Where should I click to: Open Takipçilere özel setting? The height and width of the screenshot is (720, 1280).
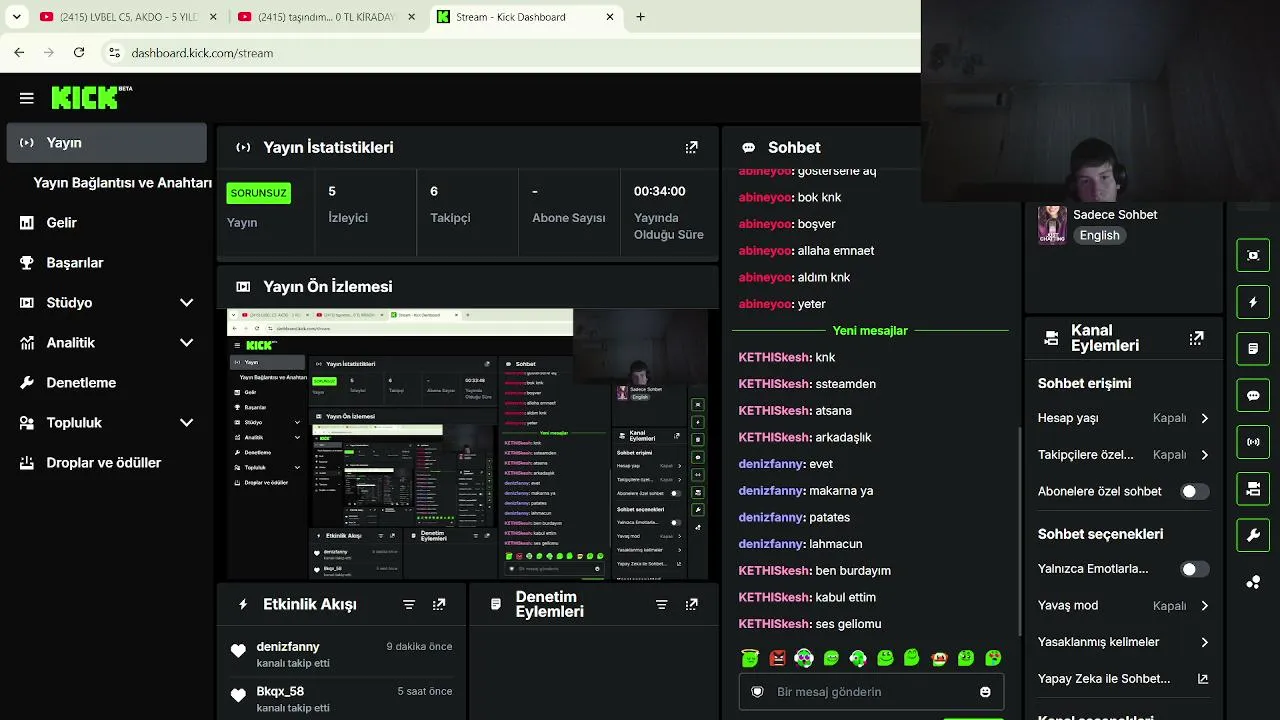pos(1123,455)
